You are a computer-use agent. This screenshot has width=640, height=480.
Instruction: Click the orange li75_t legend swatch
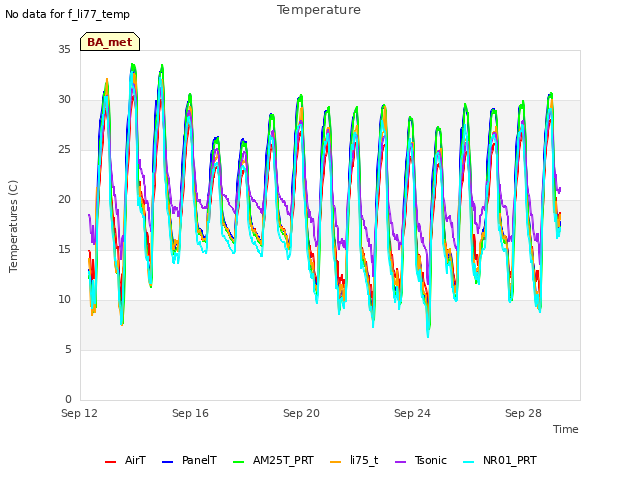click(336, 462)
